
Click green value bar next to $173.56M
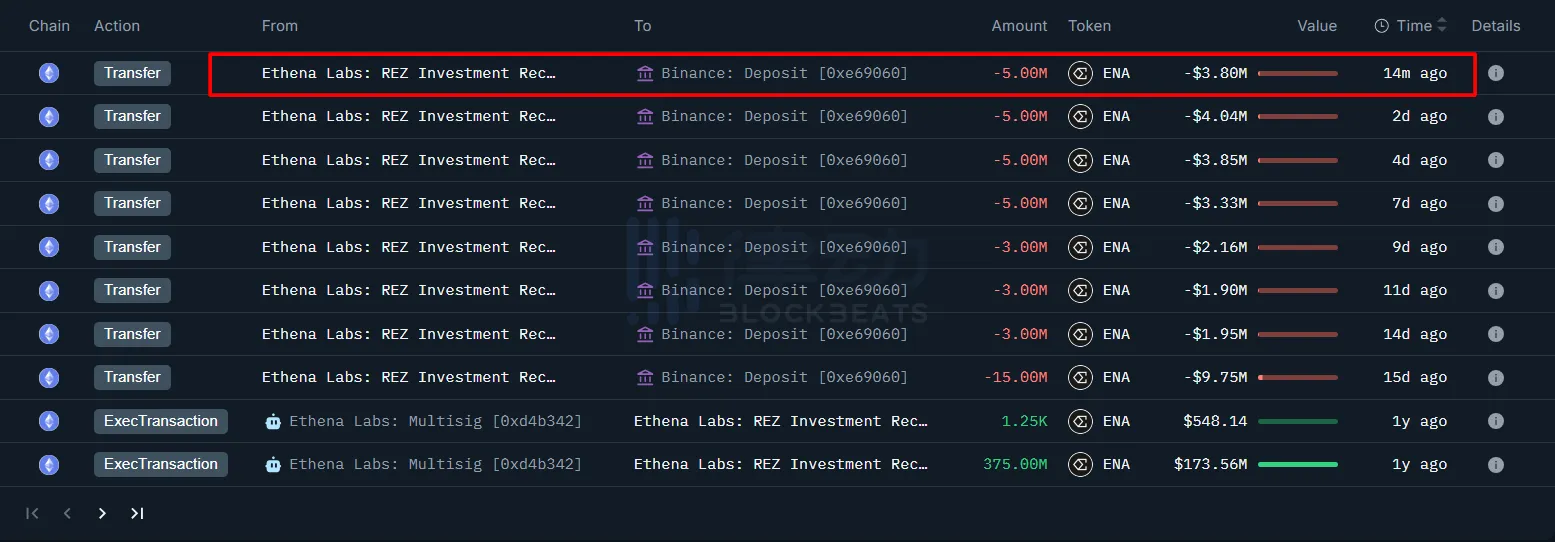coord(1297,465)
